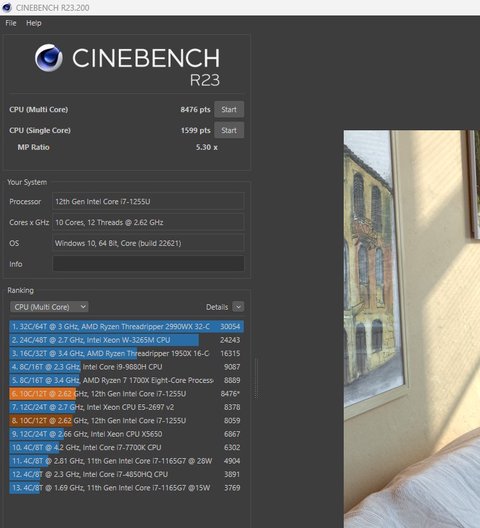Click the 30054 score in ranking
Image resolution: width=480 pixels, height=528 pixels.
(x=230, y=326)
